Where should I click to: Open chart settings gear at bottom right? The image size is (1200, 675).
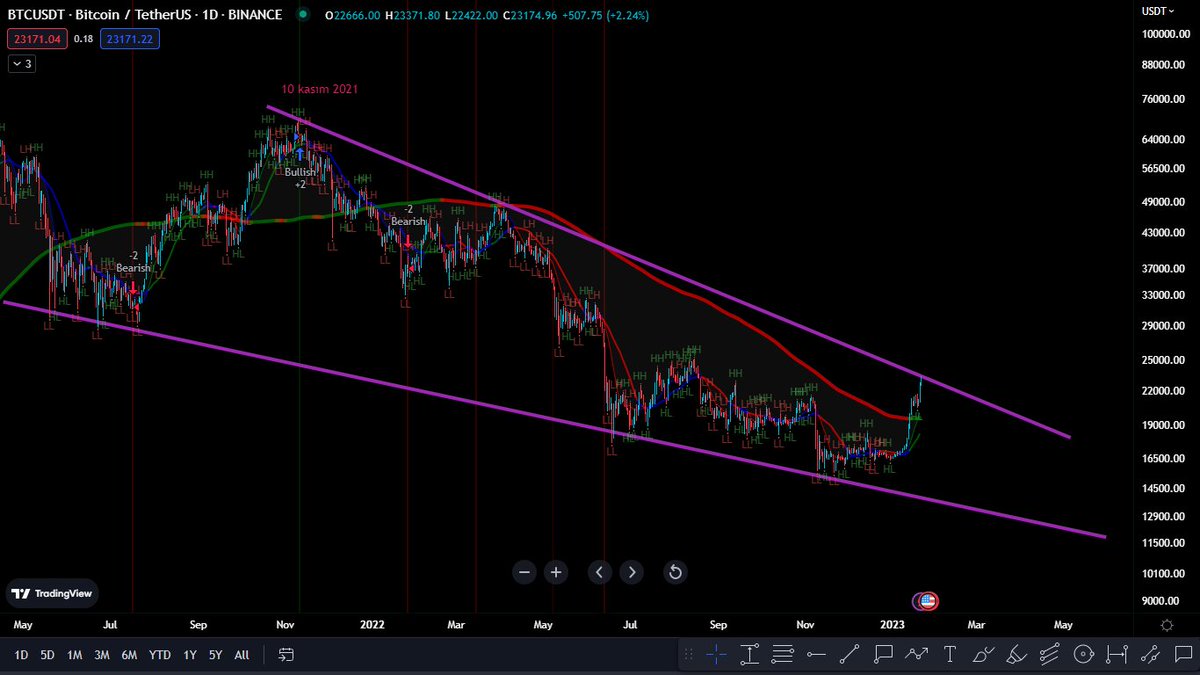click(1167, 624)
